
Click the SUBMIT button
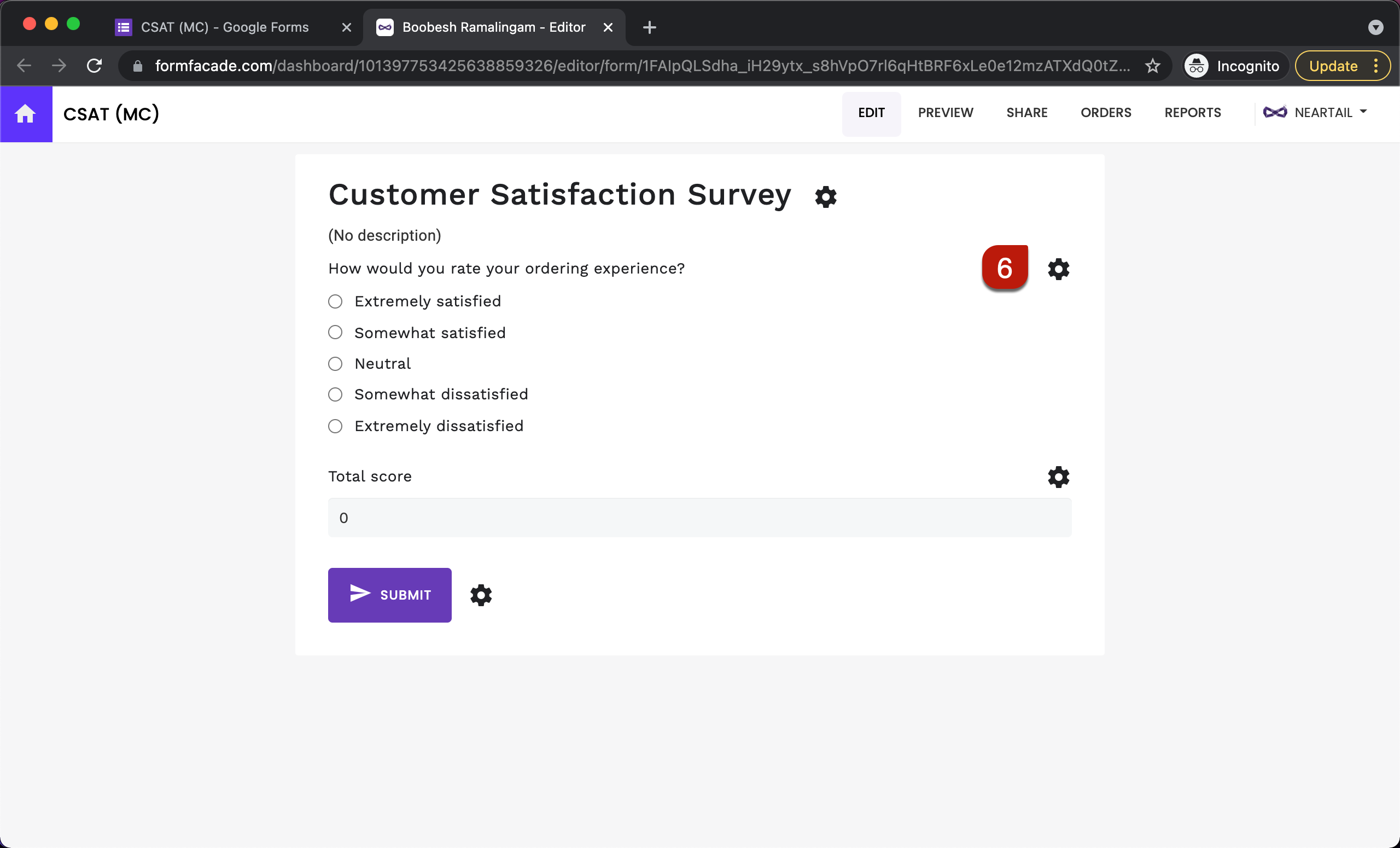389,595
